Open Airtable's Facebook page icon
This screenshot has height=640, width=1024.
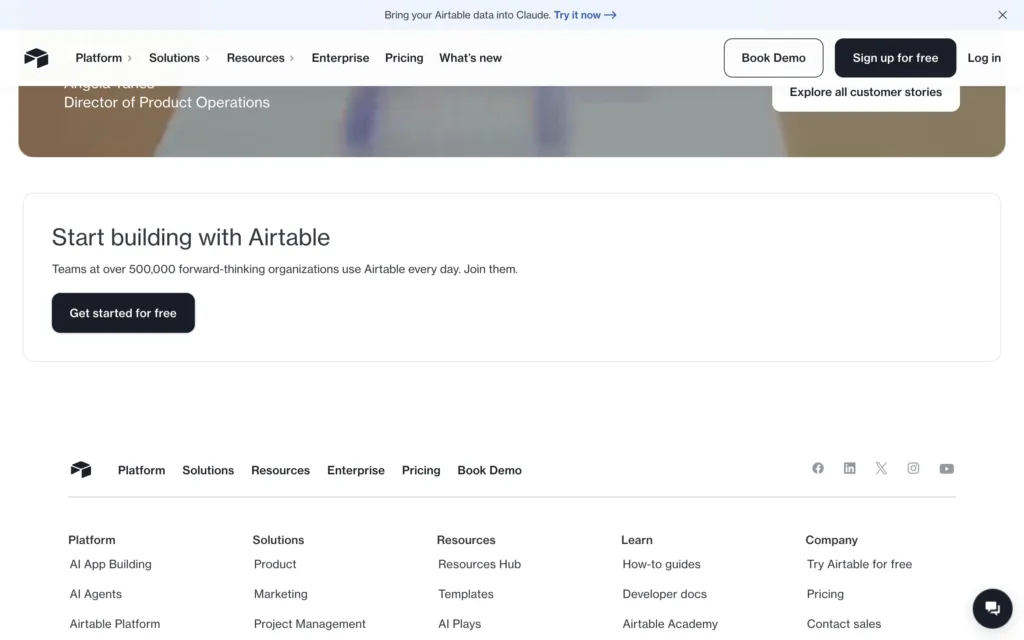click(818, 468)
